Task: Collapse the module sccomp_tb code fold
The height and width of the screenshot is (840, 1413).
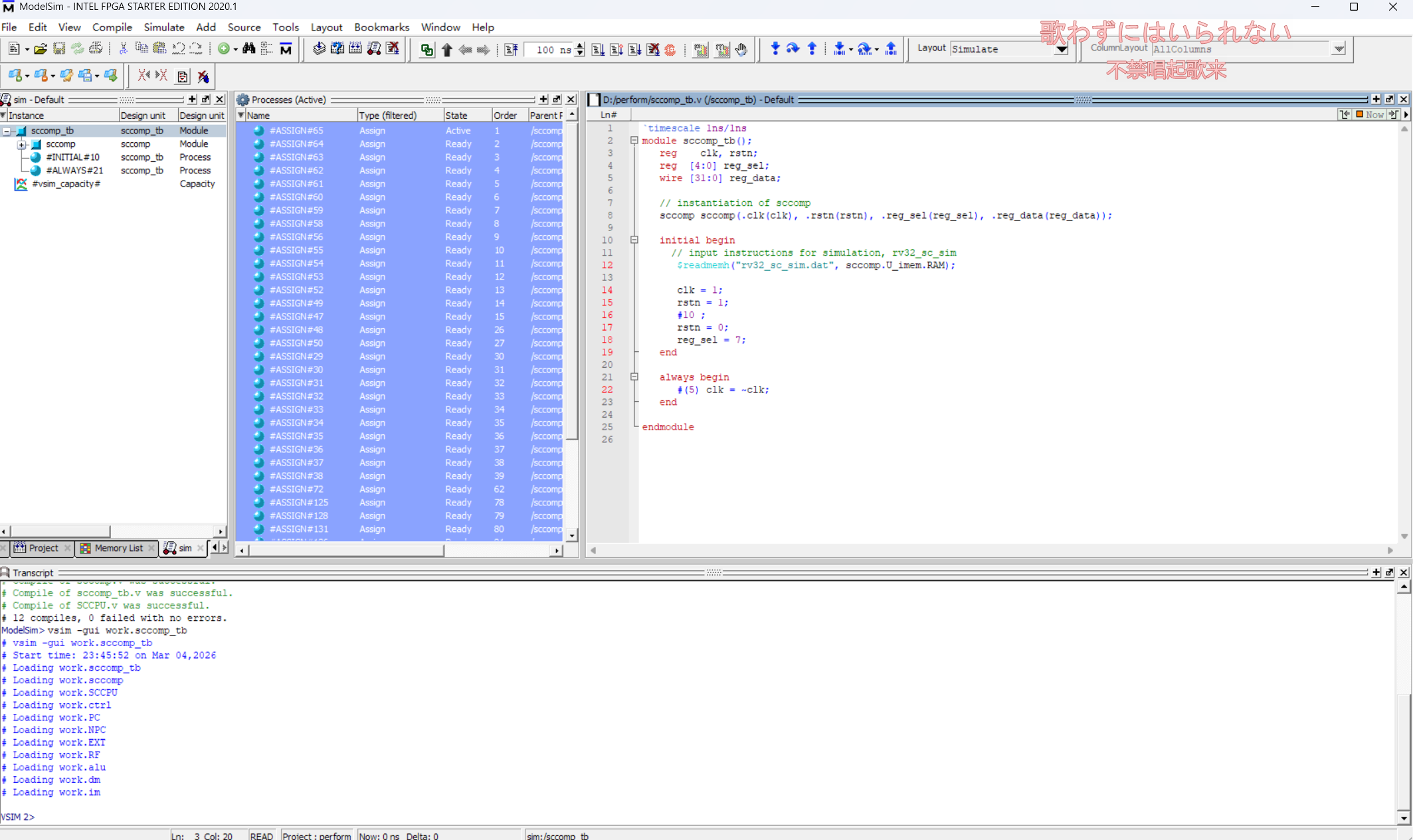Action: pos(634,141)
